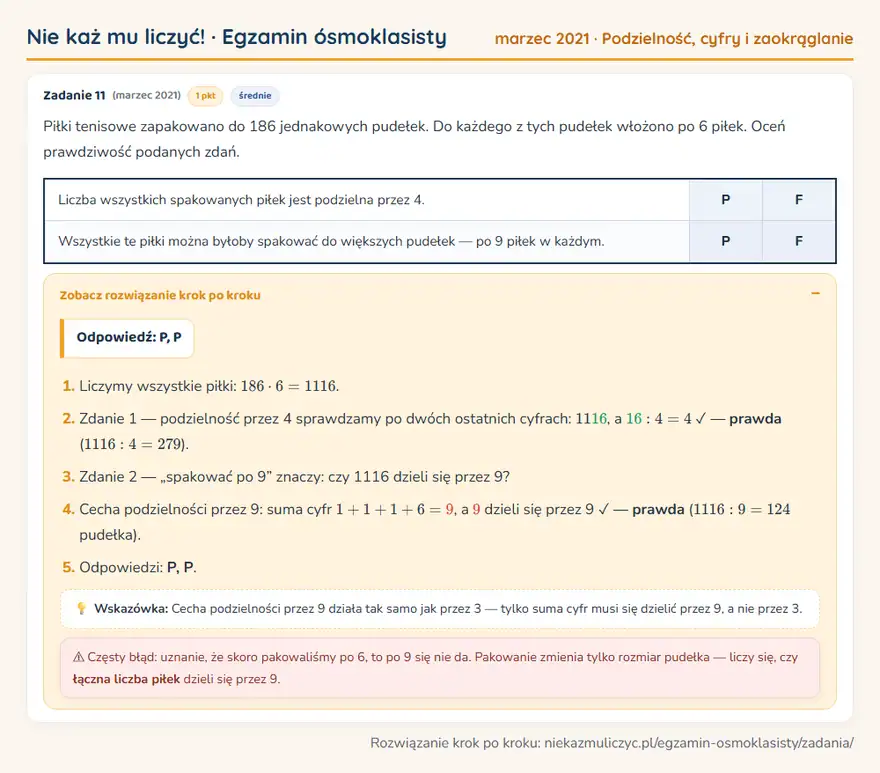880x773 pixels.
Task: Click the warning triangle icon
Action: tap(79, 657)
